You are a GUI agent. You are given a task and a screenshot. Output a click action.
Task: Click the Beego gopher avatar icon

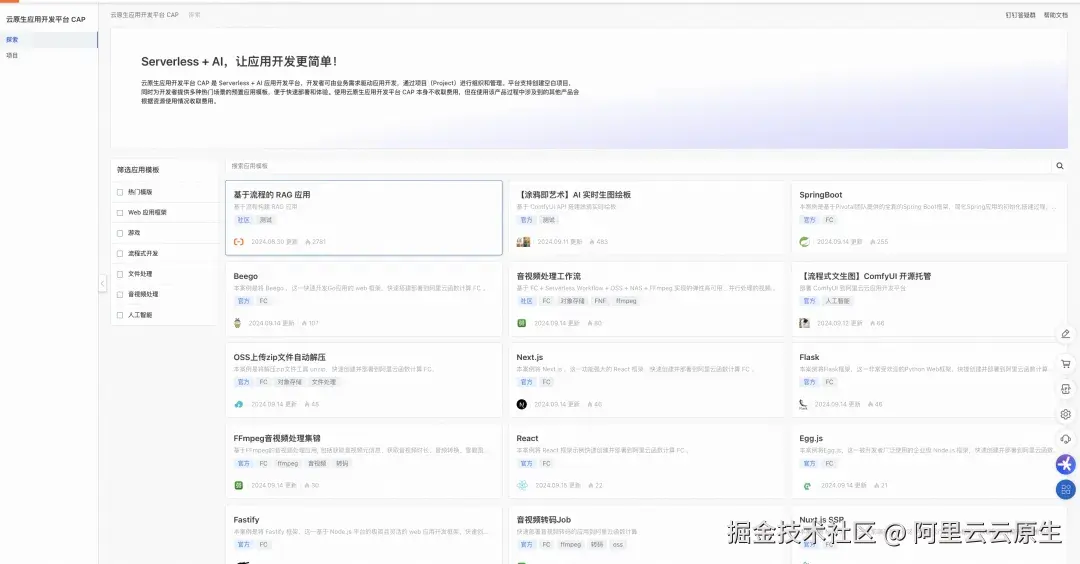238,323
